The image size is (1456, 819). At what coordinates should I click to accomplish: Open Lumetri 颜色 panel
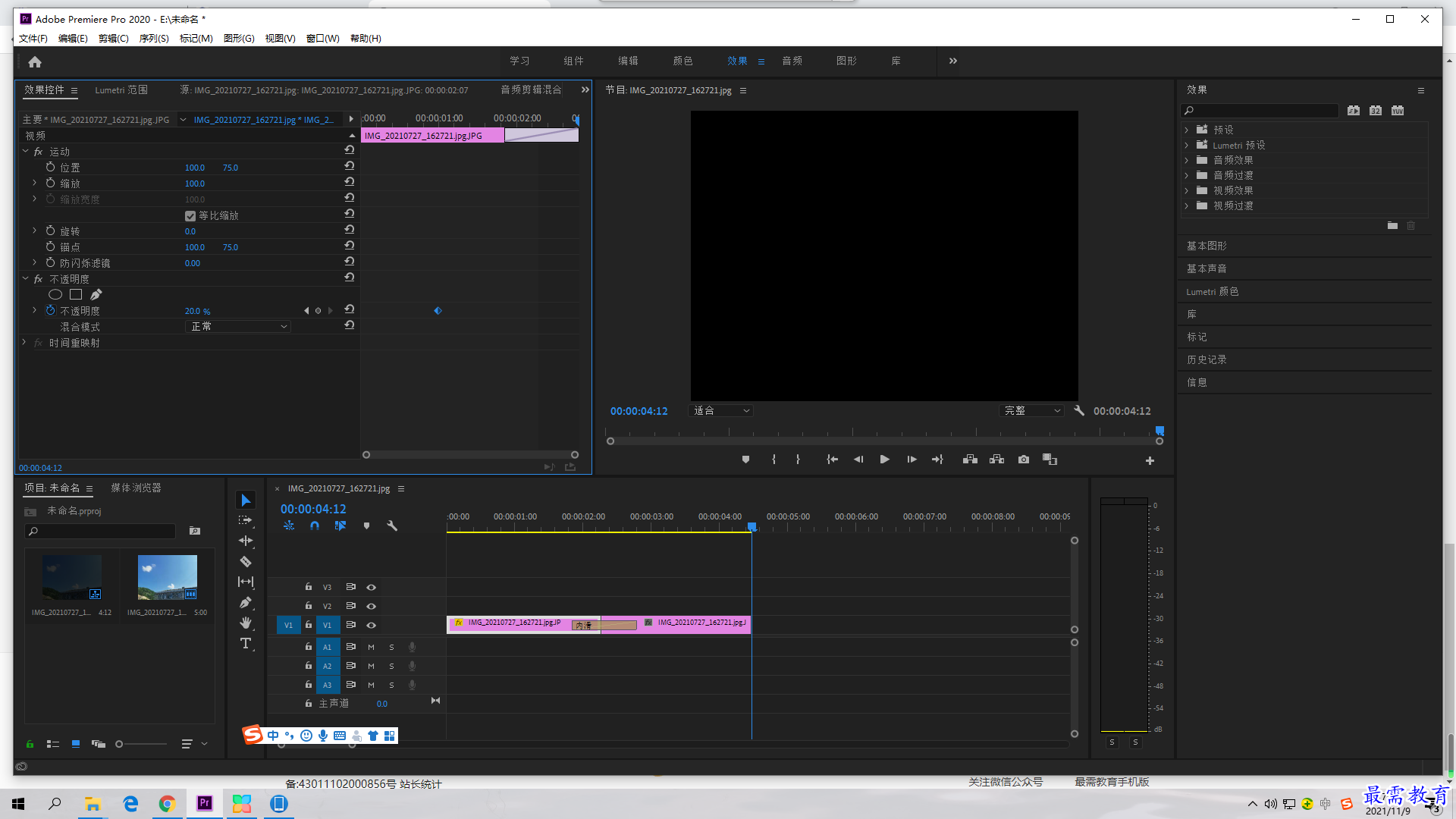point(1213,291)
